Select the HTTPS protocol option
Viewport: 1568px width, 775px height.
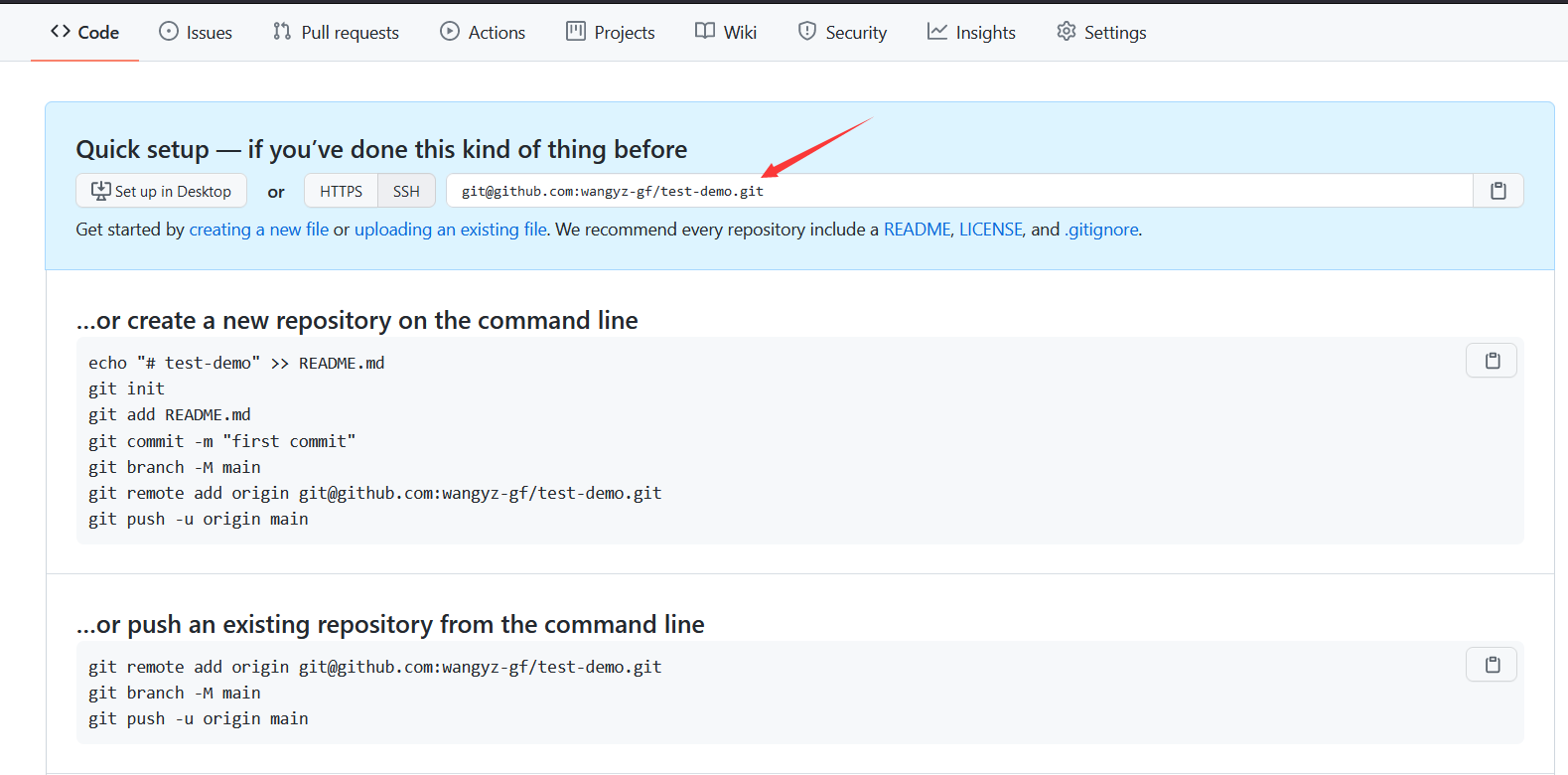click(341, 191)
